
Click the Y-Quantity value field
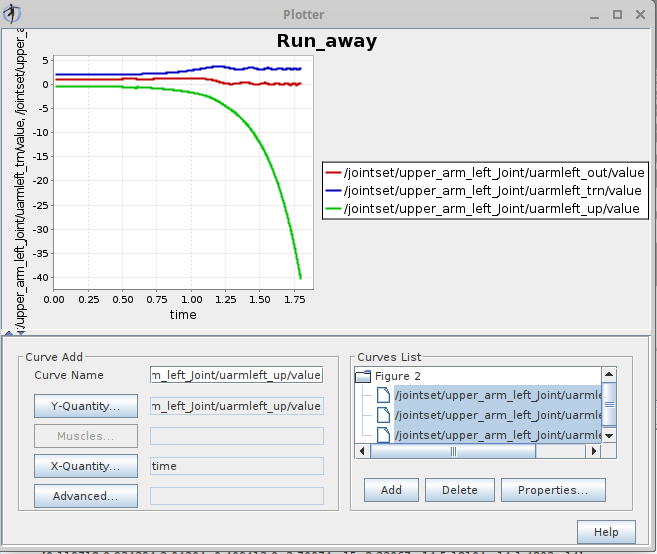236,406
